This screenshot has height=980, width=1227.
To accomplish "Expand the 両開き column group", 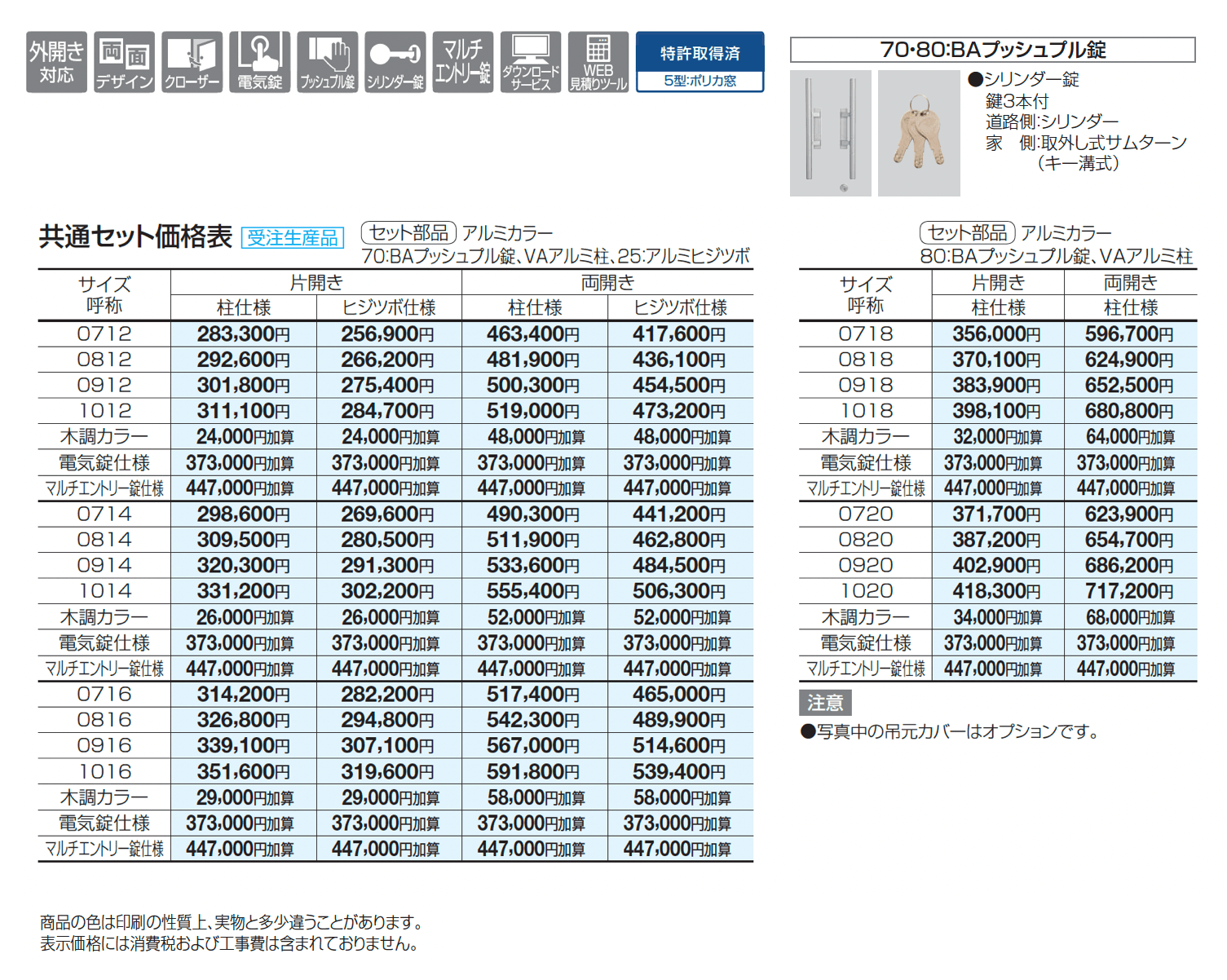I will coord(607,280).
